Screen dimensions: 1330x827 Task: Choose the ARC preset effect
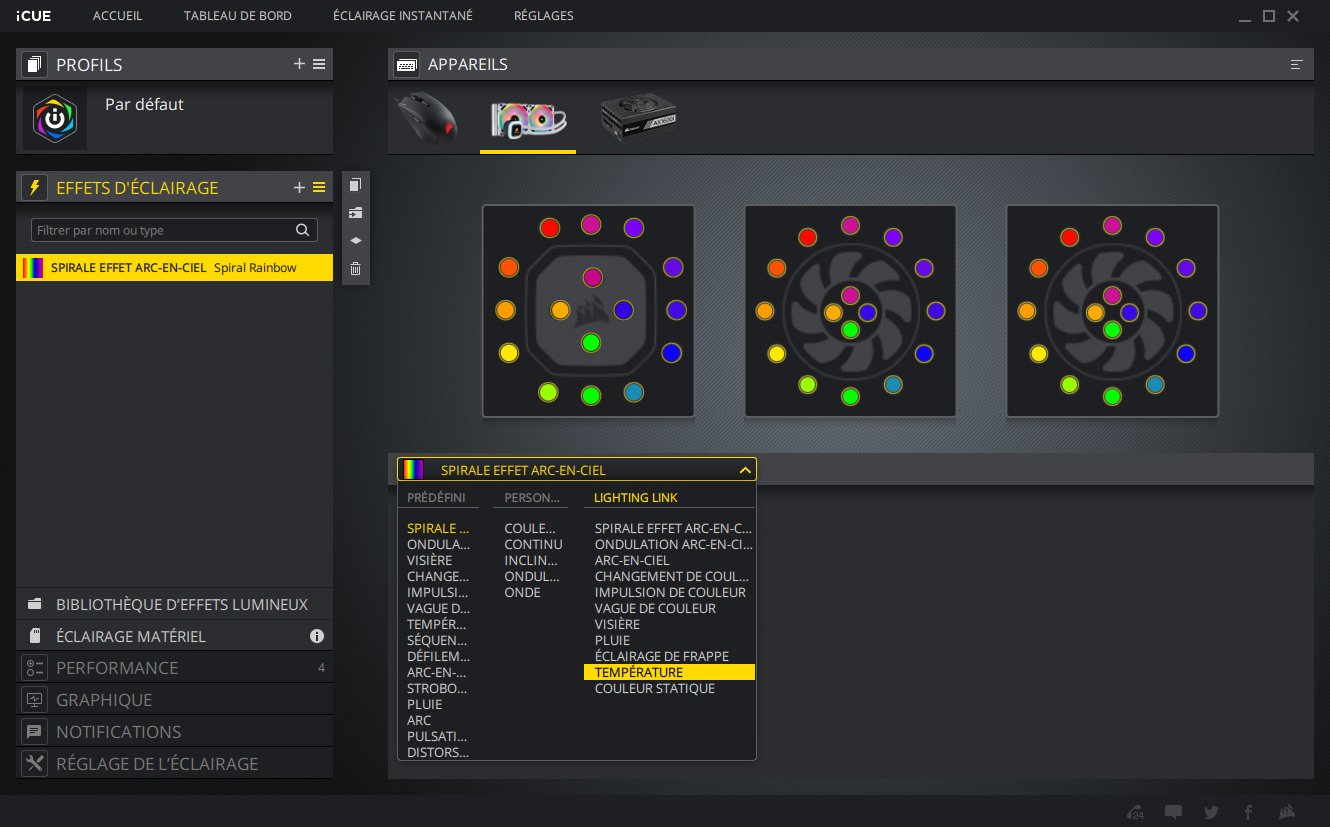(419, 720)
